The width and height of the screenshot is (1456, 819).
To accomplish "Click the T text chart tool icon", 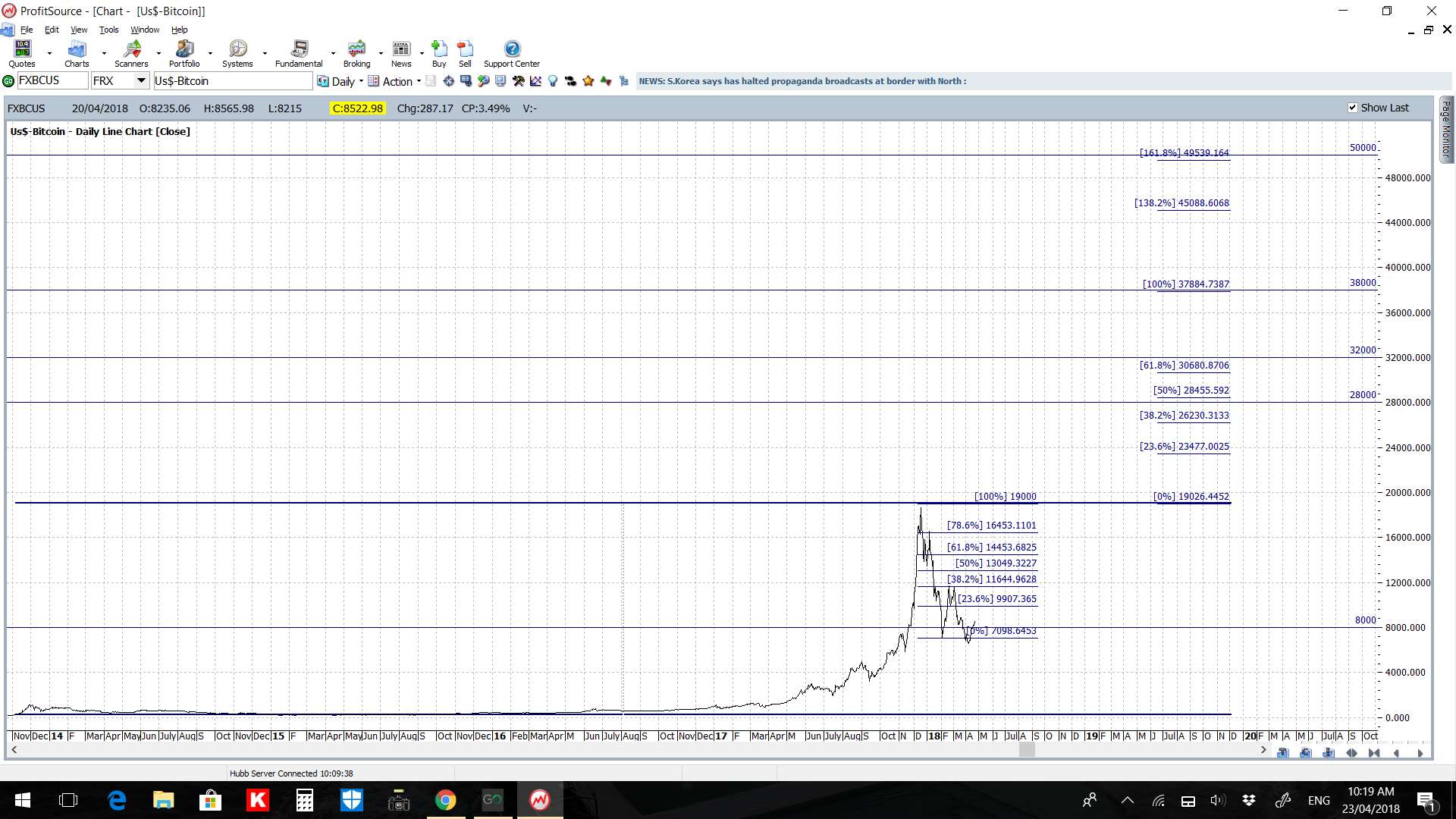I will (x=1282, y=753).
